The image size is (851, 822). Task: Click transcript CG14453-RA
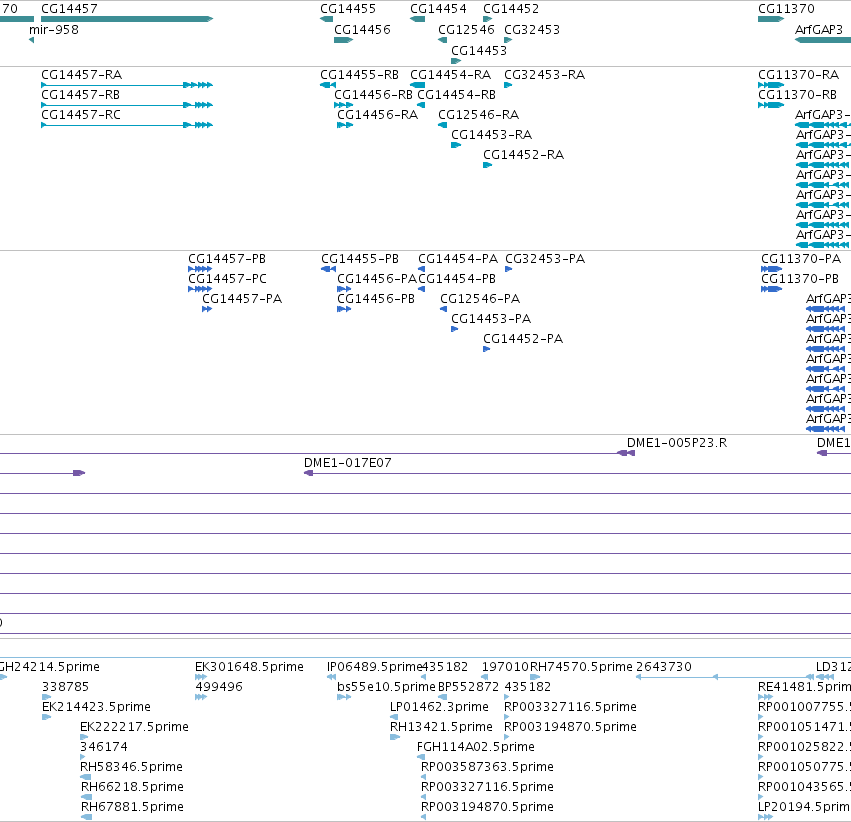coord(491,135)
